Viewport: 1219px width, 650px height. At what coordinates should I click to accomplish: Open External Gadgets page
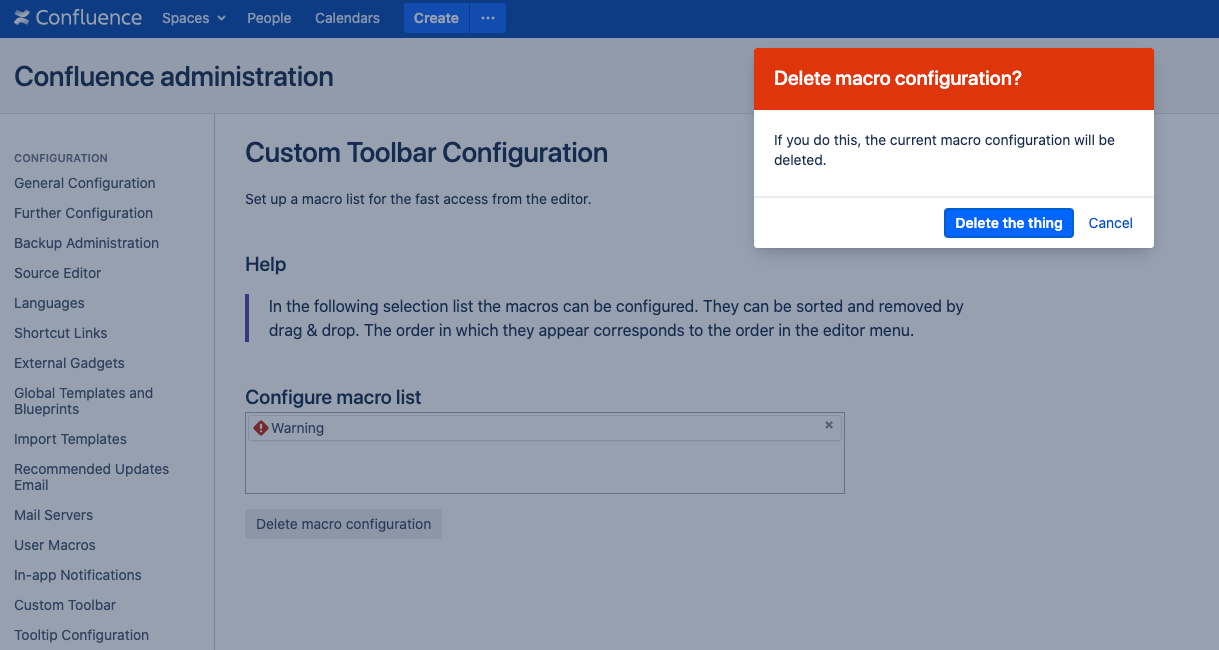click(69, 363)
